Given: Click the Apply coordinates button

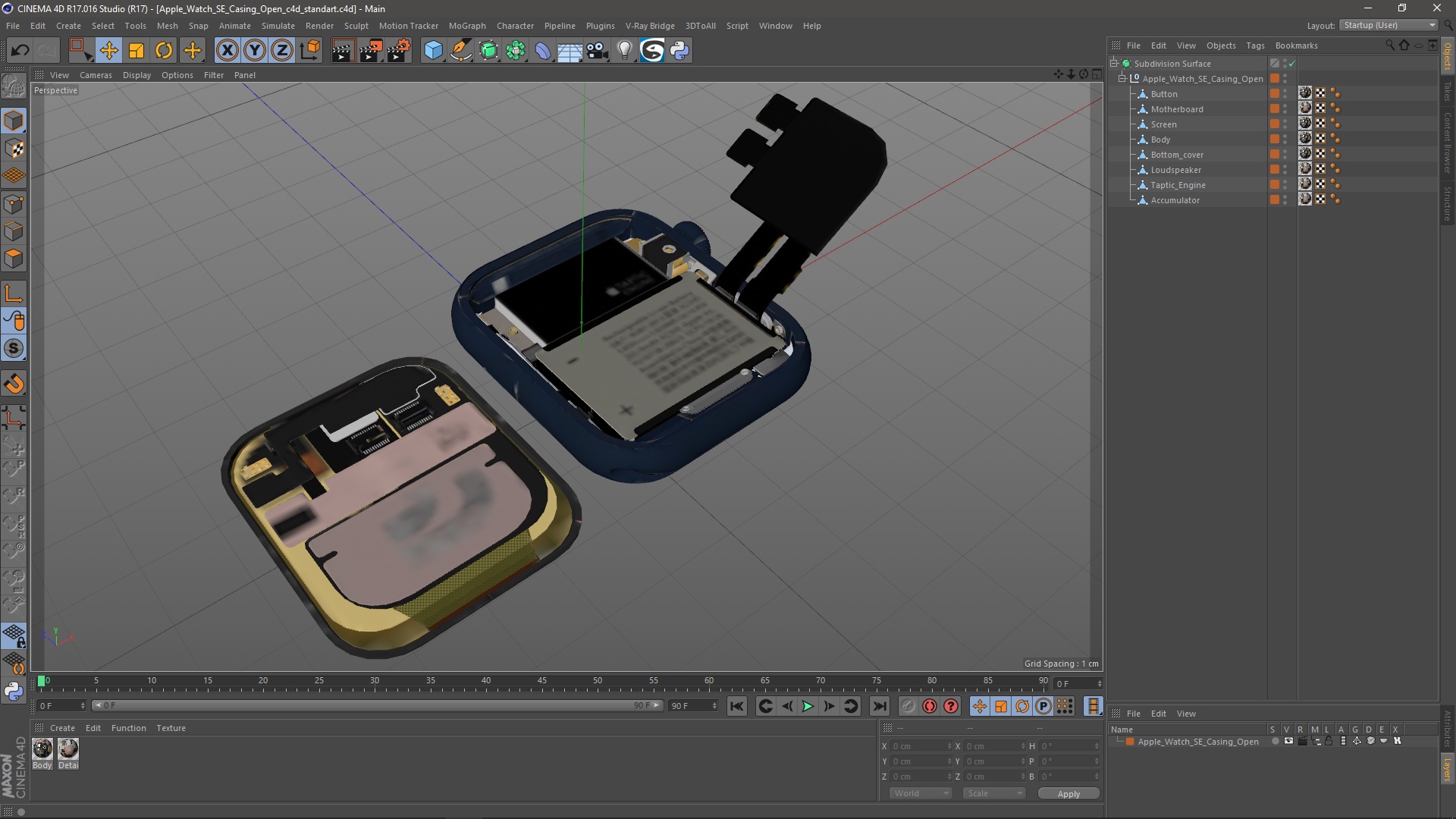Looking at the screenshot, I should point(1068,794).
